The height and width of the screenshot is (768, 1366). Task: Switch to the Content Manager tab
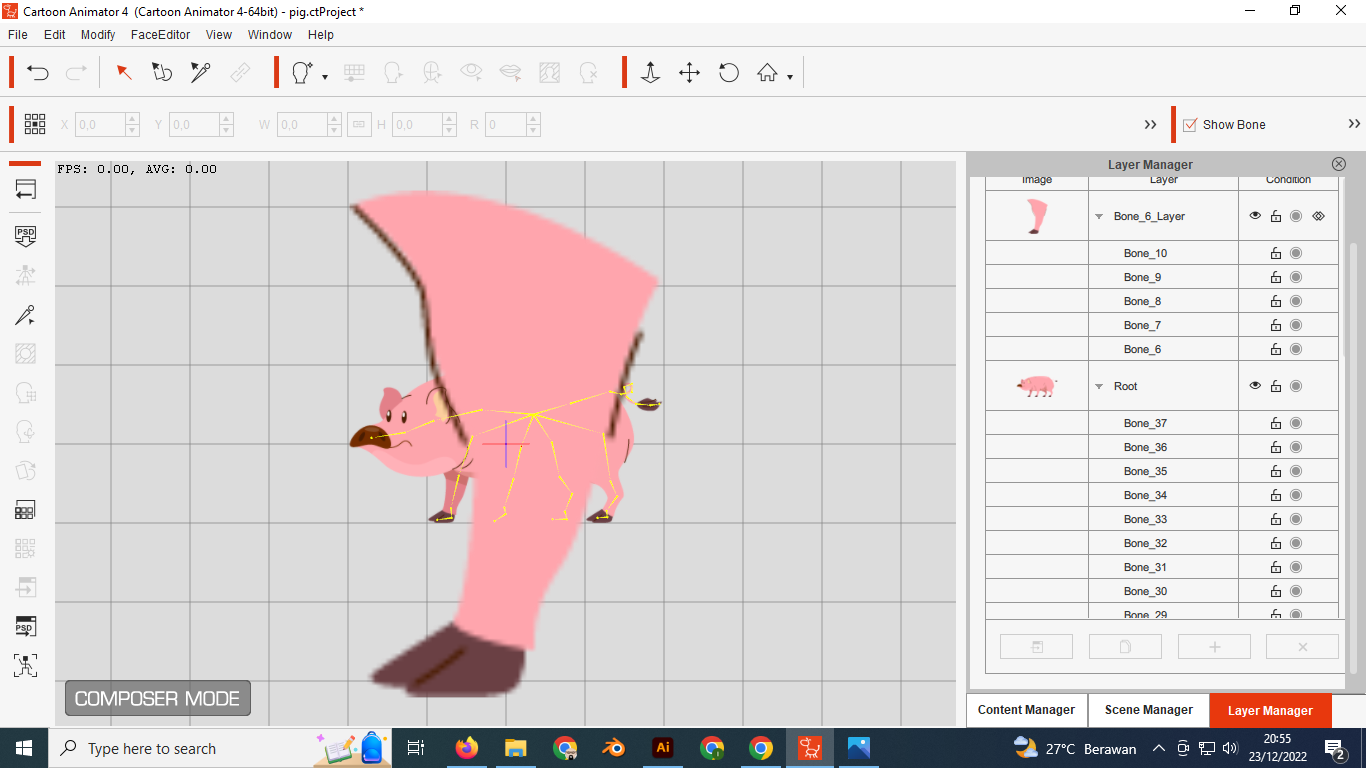pos(1026,710)
